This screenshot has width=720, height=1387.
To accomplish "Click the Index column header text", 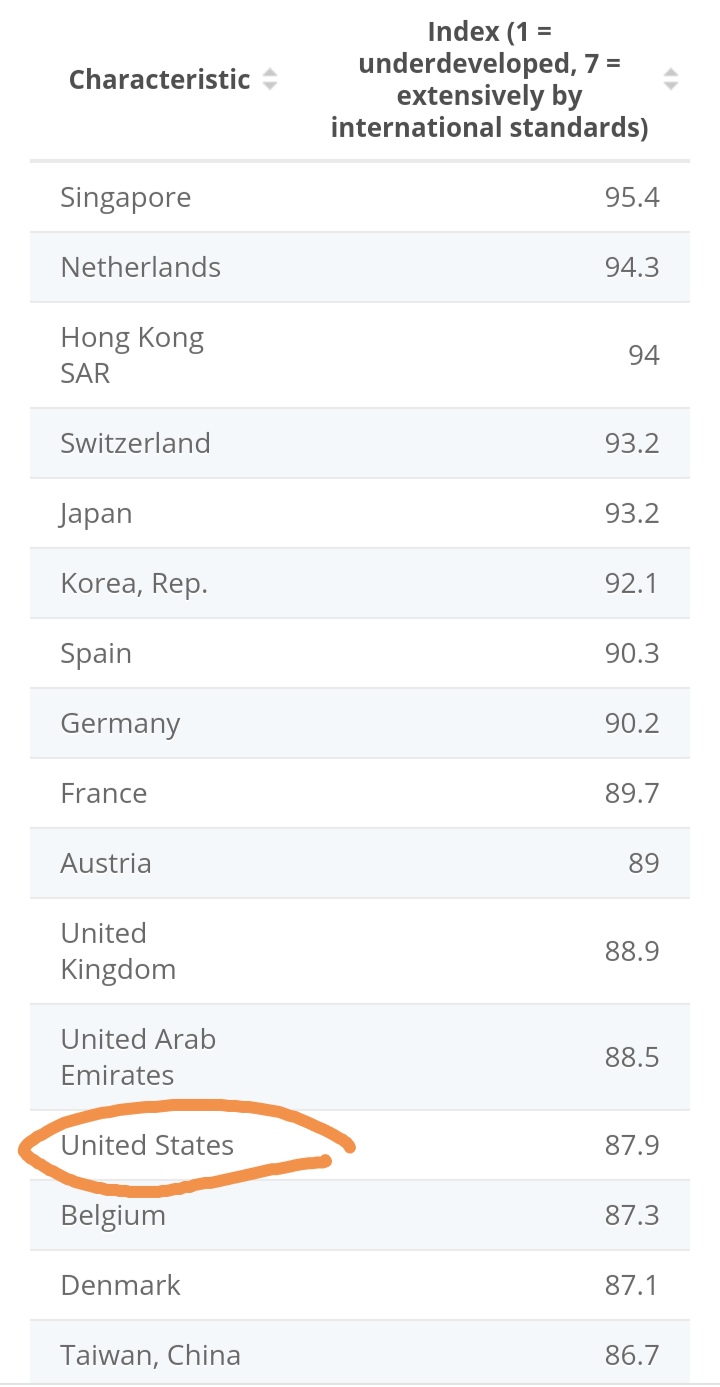I will click(490, 79).
